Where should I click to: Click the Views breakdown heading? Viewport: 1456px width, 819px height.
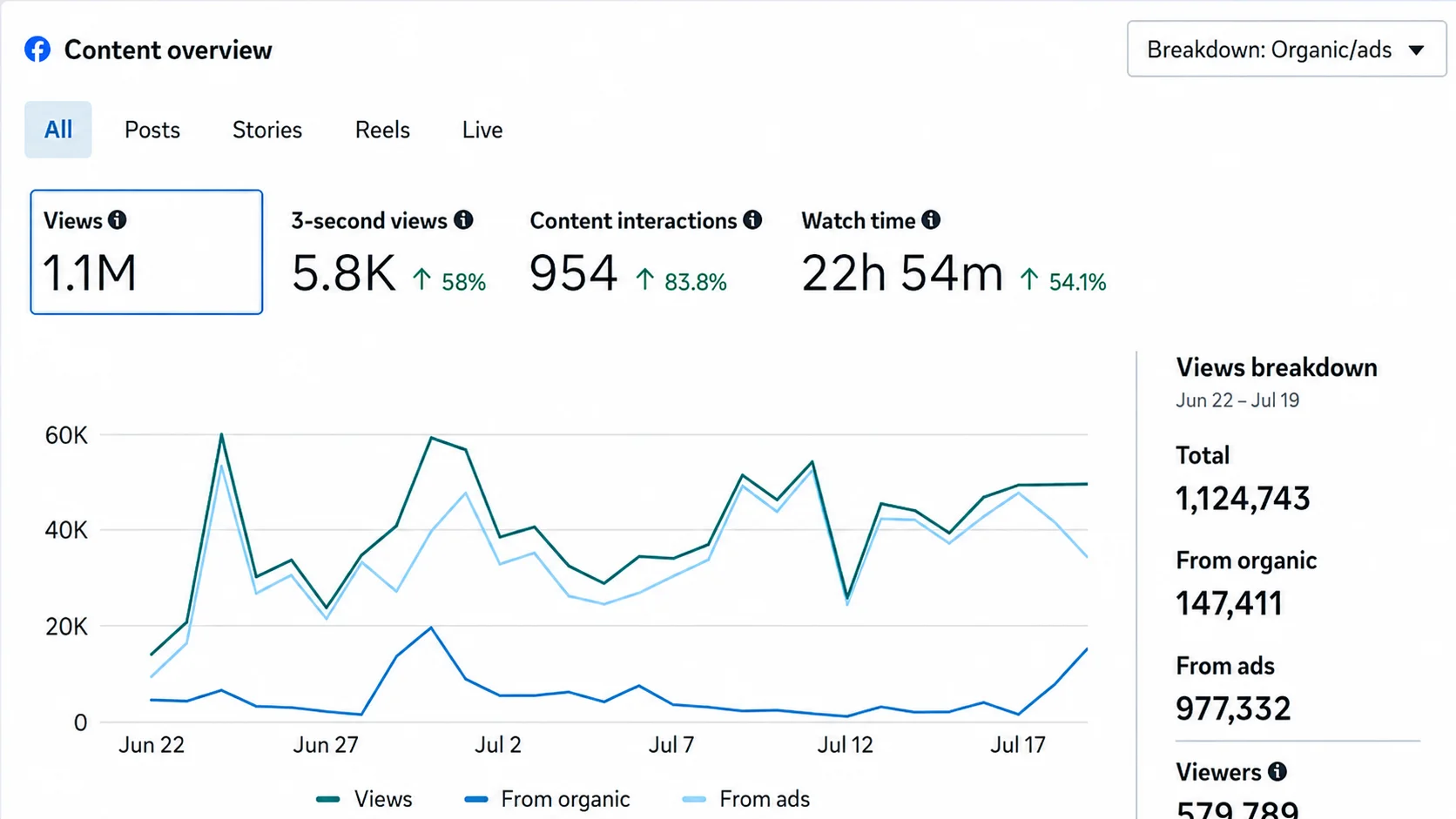point(1277,367)
